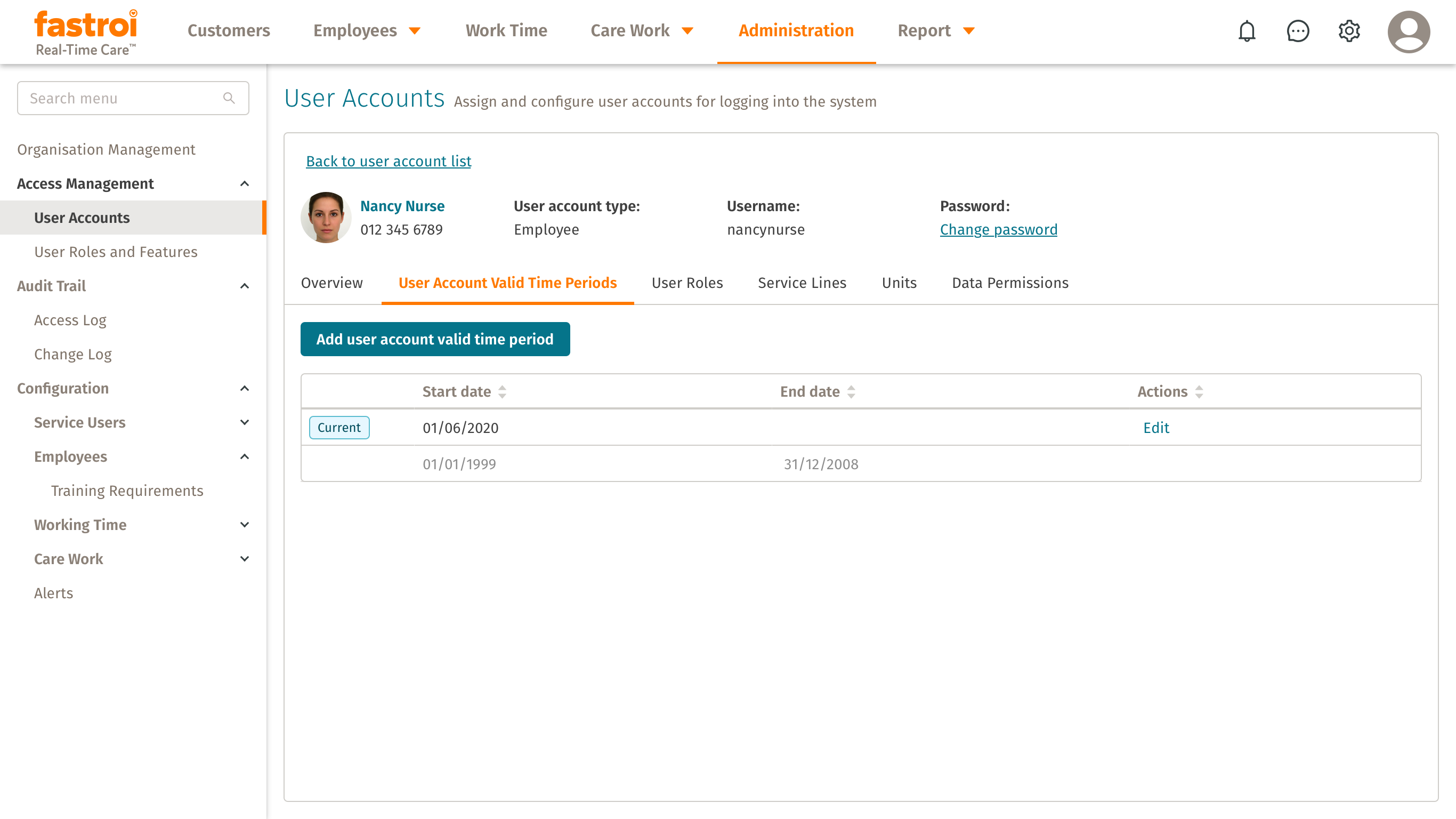Click Edit for the 01/06/2020 period
The width and height of the screenshot is (1456, 819).
point(1156,428)
